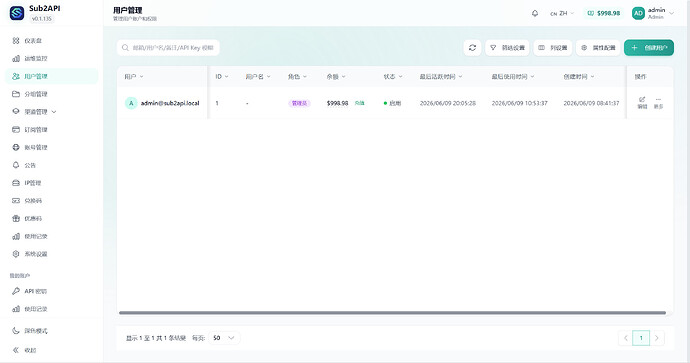Viewport: 690px width, 363px height.
Task: Open the 列设置 column settings button
Action: click(x=553, y=48)
